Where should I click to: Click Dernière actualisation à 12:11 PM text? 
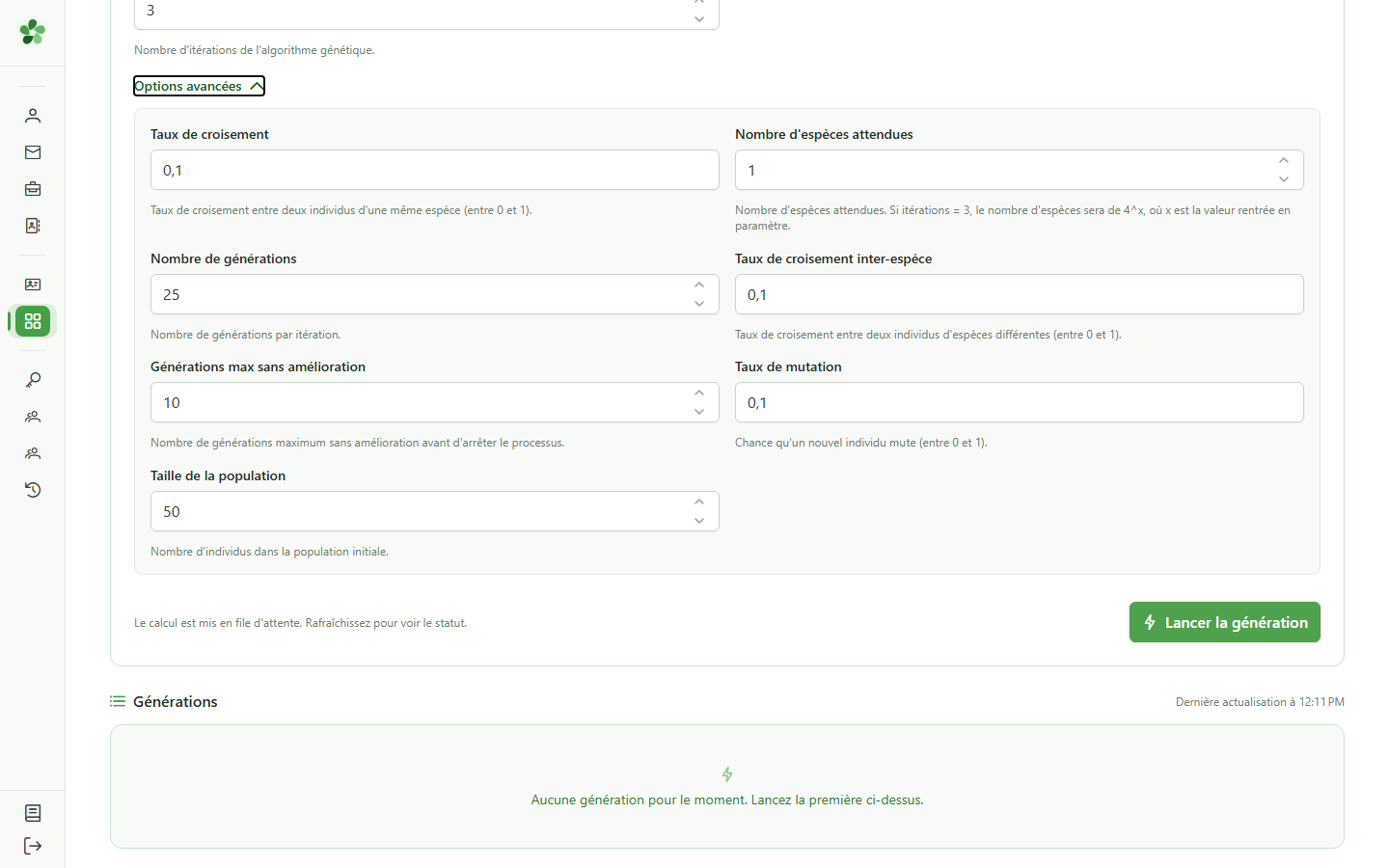coord(1260,702)
